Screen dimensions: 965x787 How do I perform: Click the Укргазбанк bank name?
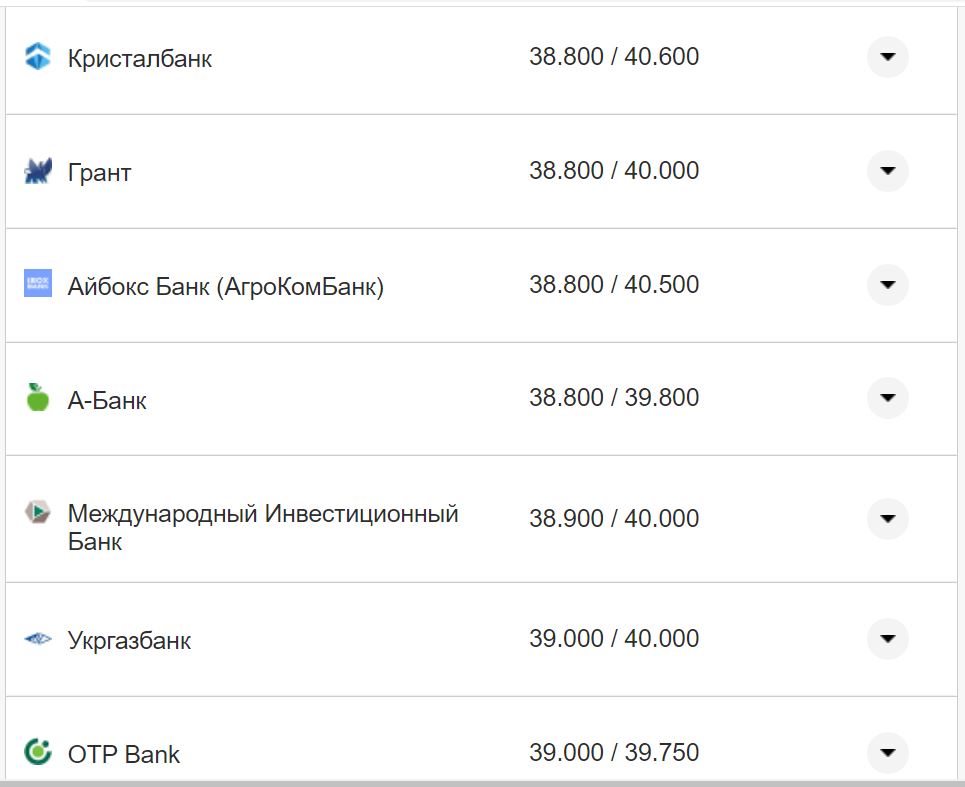coord(128,640)
